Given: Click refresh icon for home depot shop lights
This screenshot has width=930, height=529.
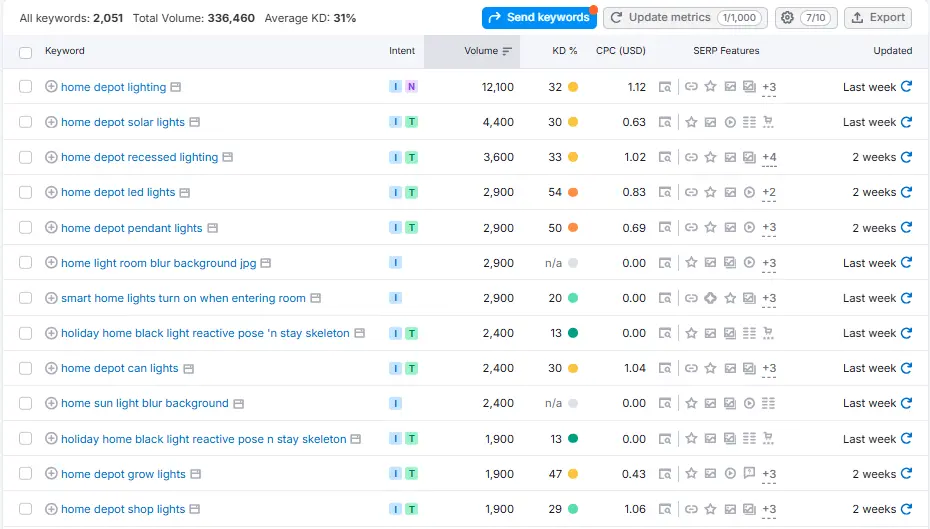Looking at the screenshot, I should coord(906,509).
